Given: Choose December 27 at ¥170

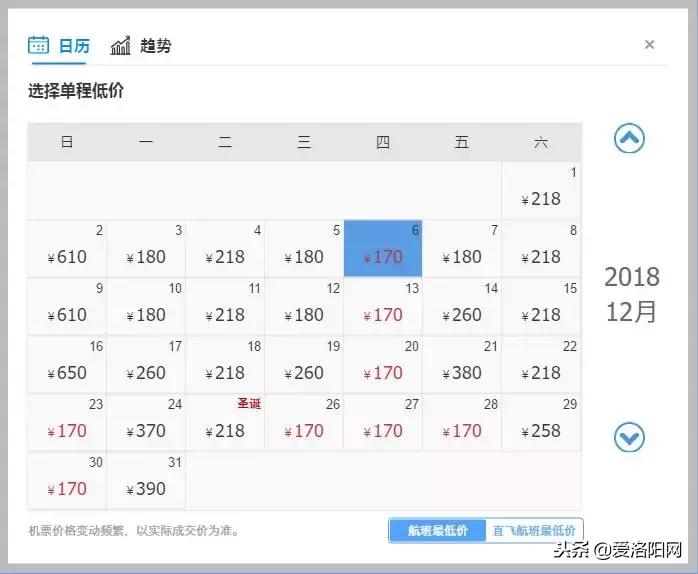Looking at the screenshot, I should (383, 422).
